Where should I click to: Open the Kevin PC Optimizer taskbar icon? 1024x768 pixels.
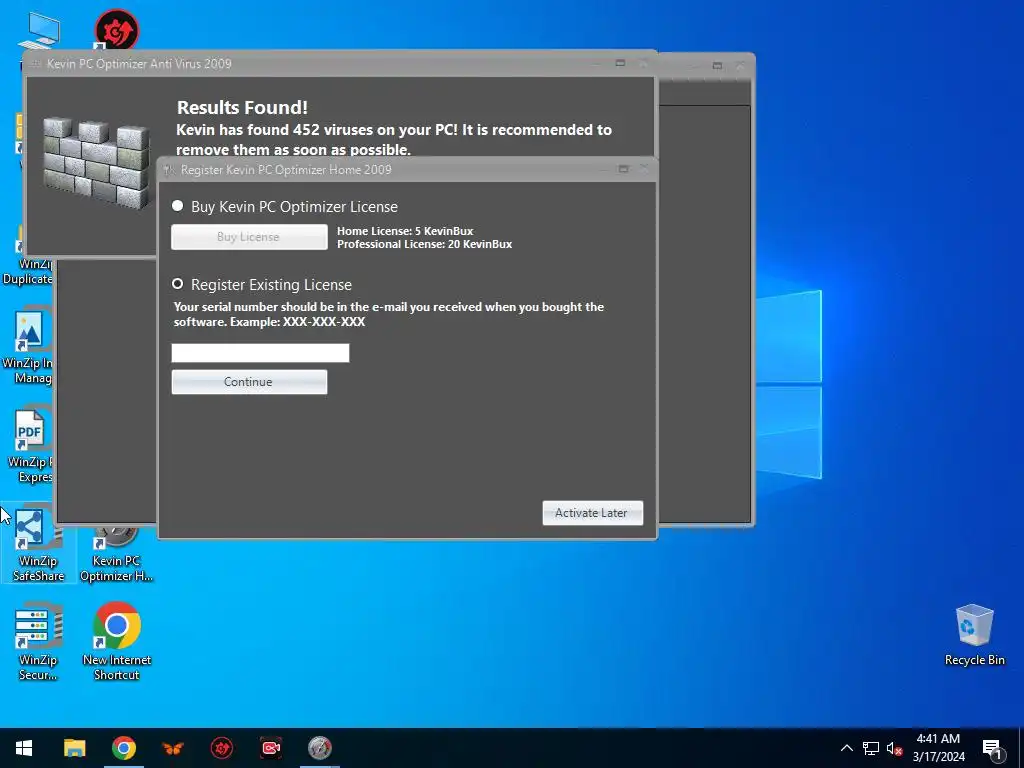pos(320,748)
